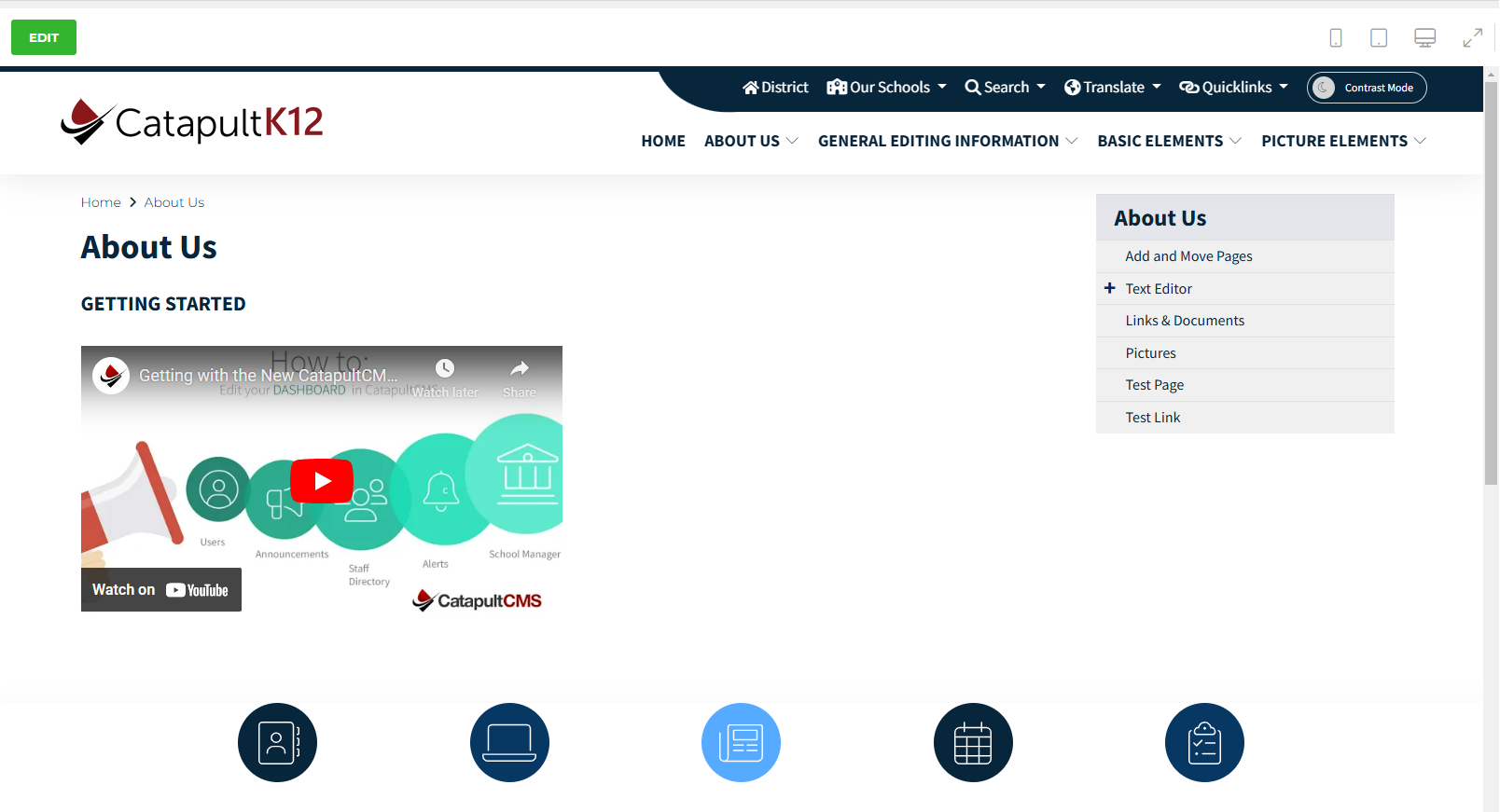Click the laptop circle icon
The image size is (1500, 812).
509,743
